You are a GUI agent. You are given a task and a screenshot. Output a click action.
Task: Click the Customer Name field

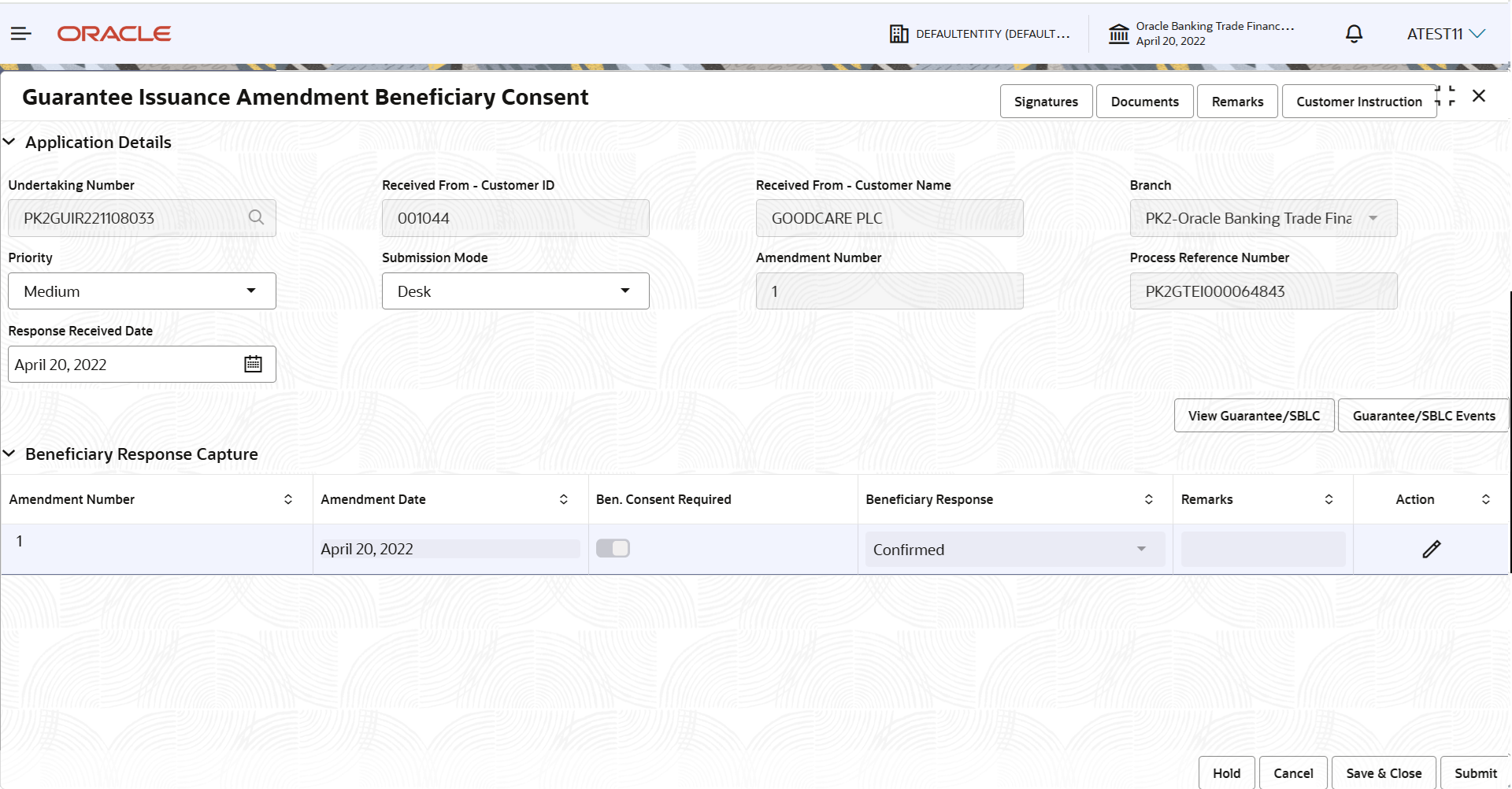(x=890, y=218)
